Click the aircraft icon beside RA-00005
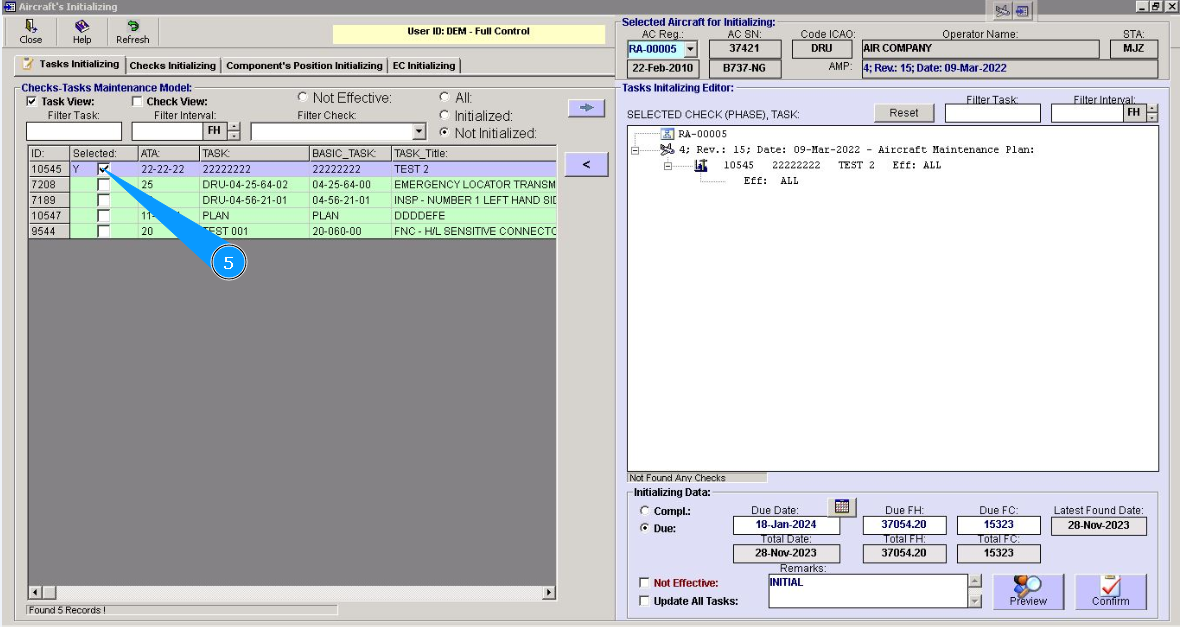The height and width of the screenshot is (633, 1180). tap(667, 134)
